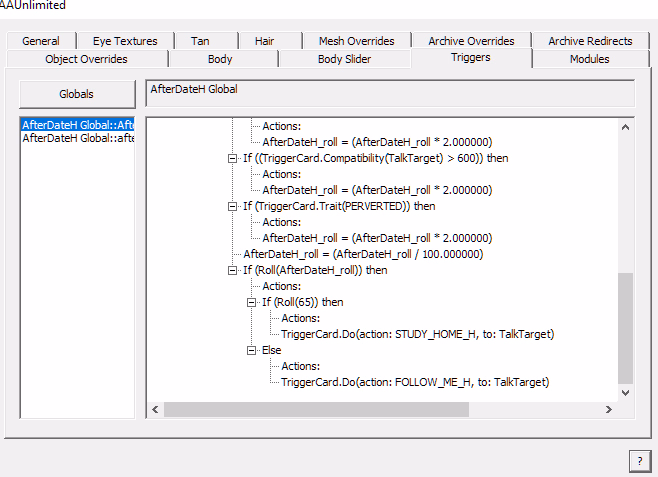Switch to the Eye Textures tab
The width and height of the screenshot is (658, 477).
125,41
